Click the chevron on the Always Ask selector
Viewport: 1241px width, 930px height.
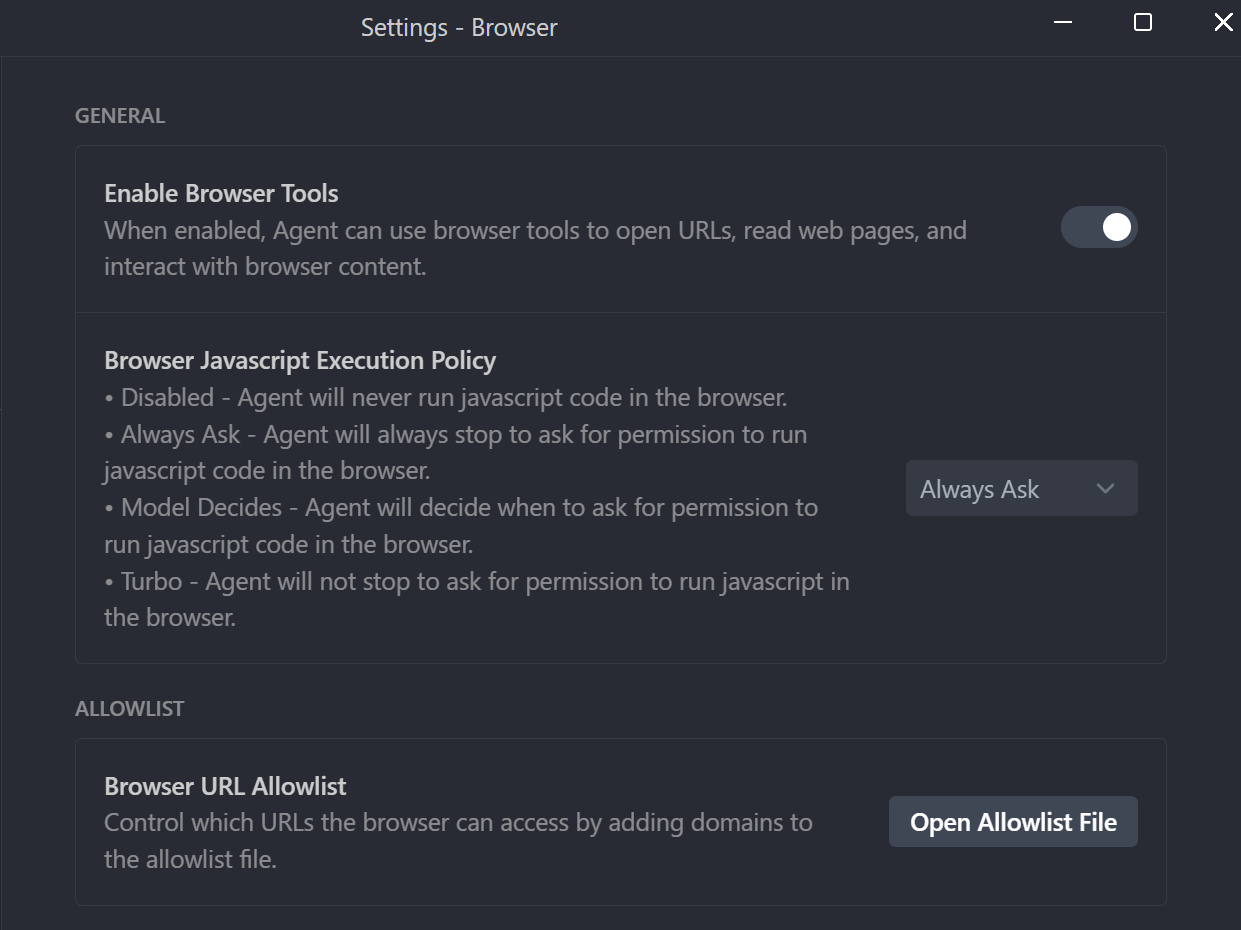point(1105,488)
